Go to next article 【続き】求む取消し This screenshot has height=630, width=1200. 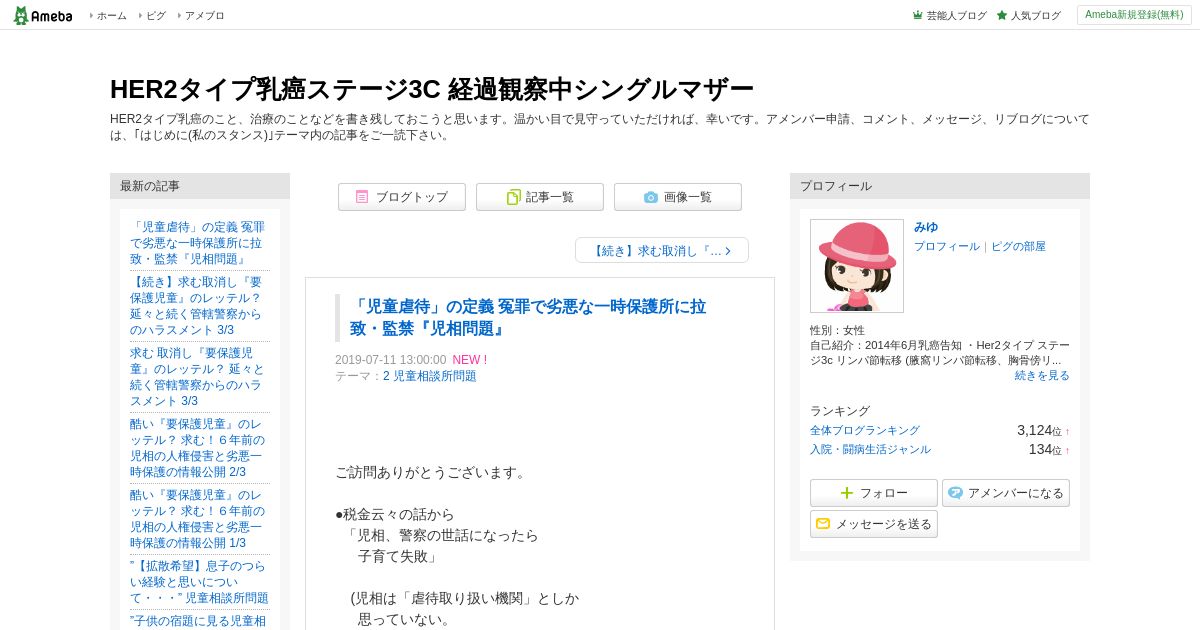[x=662, y=250]
